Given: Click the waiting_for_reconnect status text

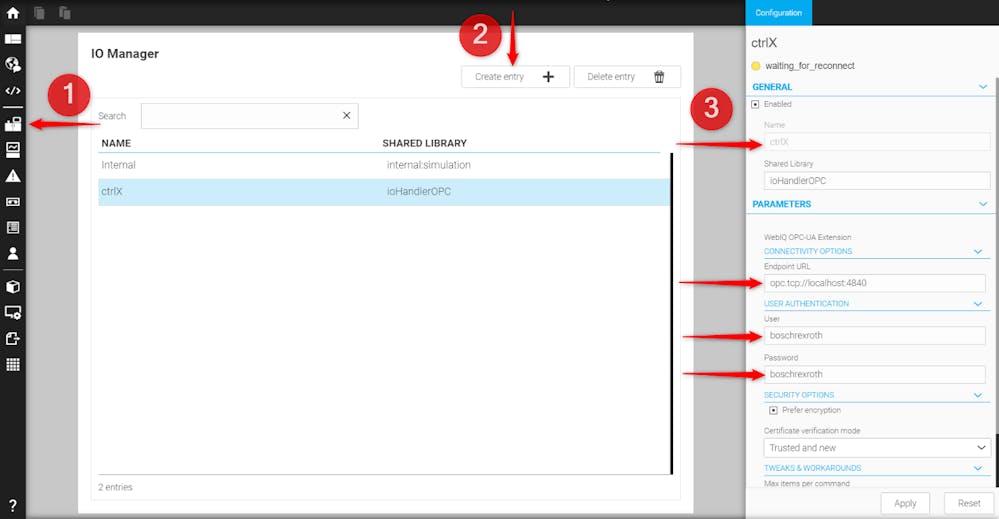Looking at the screenshot, I should [810, 66].
